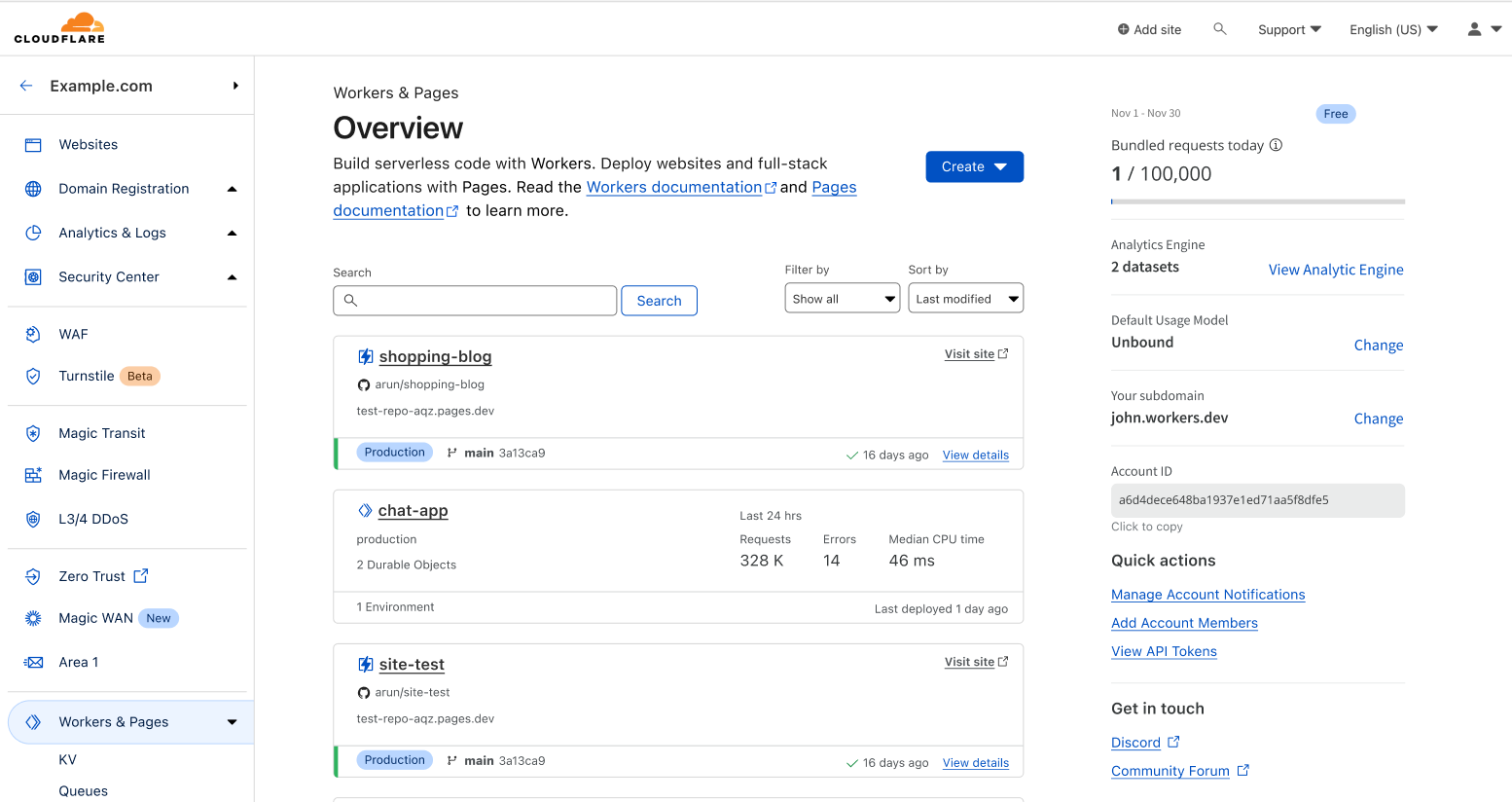This screenshot has height=802, width=1512.
Task: Click the back arrow beside Example.com
Action: point(26,86)
